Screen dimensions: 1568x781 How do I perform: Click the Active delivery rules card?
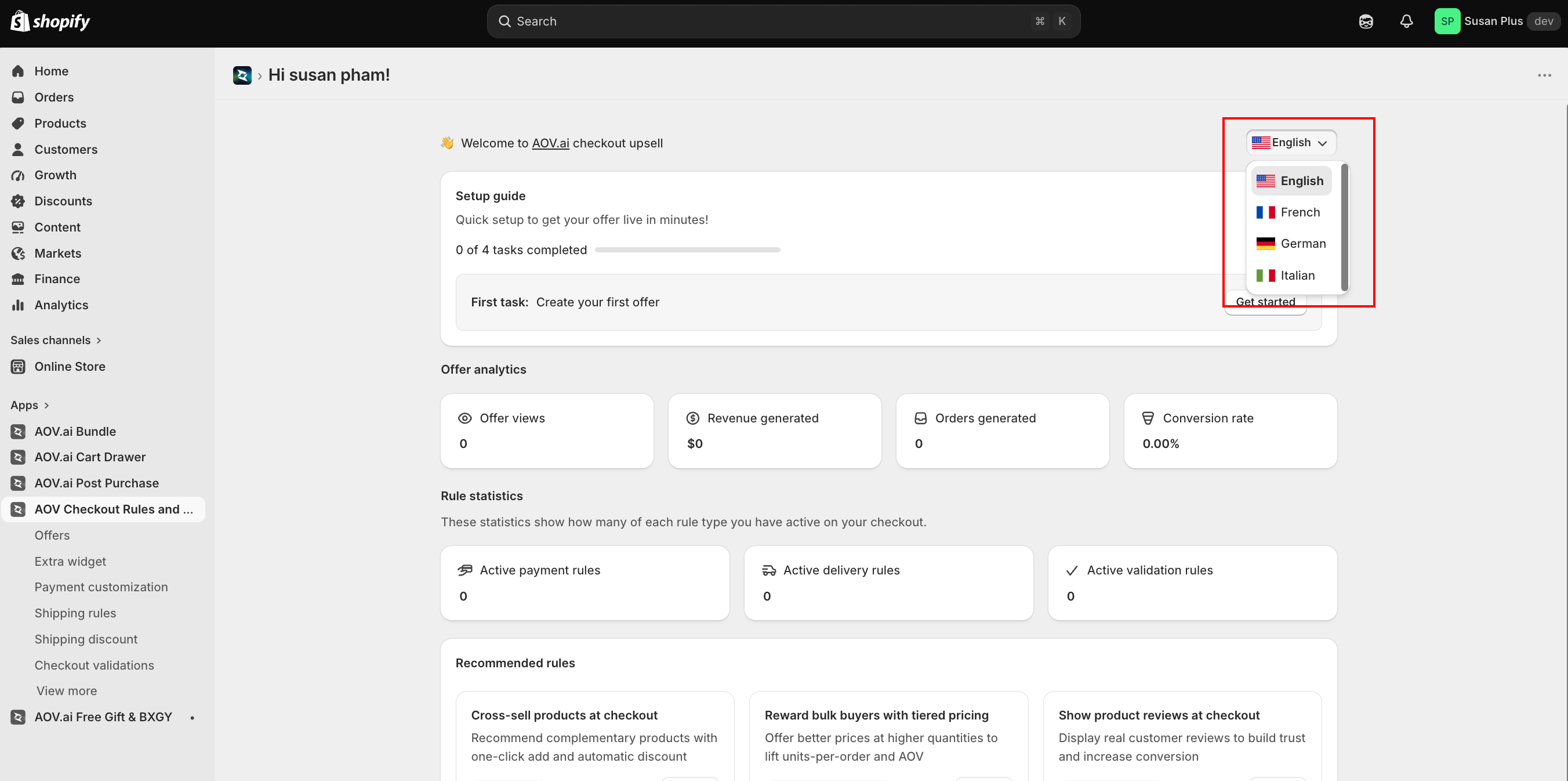[888, 583]
